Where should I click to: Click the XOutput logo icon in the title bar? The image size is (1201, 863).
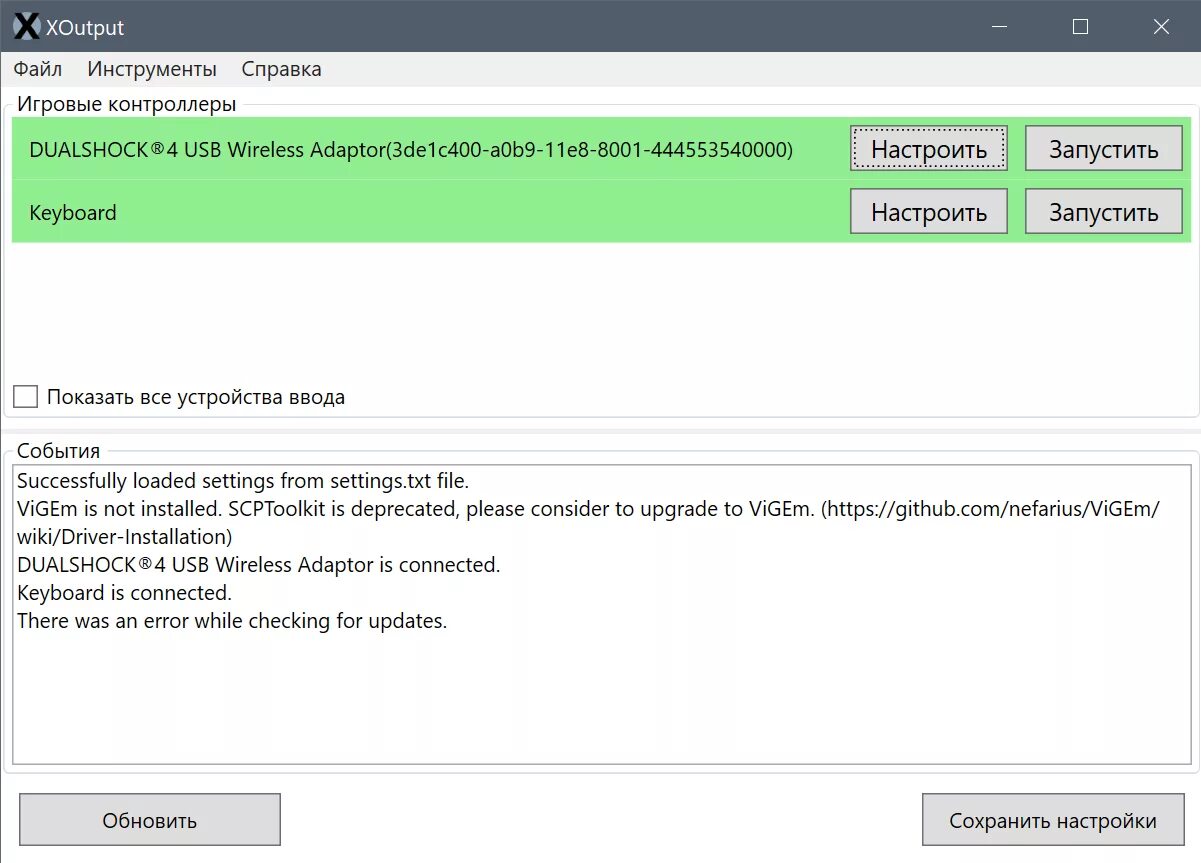click(x=26, y=26)
